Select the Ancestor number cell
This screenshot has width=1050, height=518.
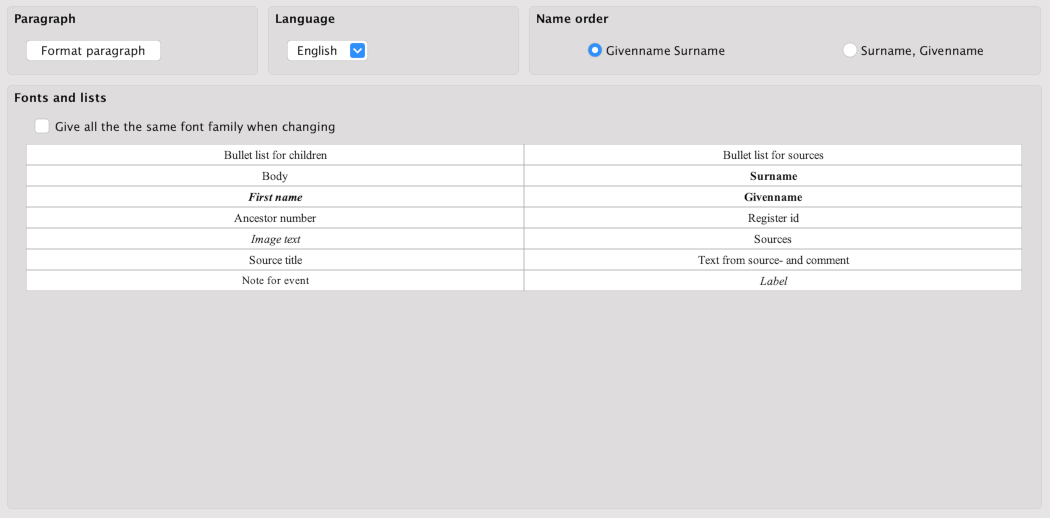tap(275, 218)
